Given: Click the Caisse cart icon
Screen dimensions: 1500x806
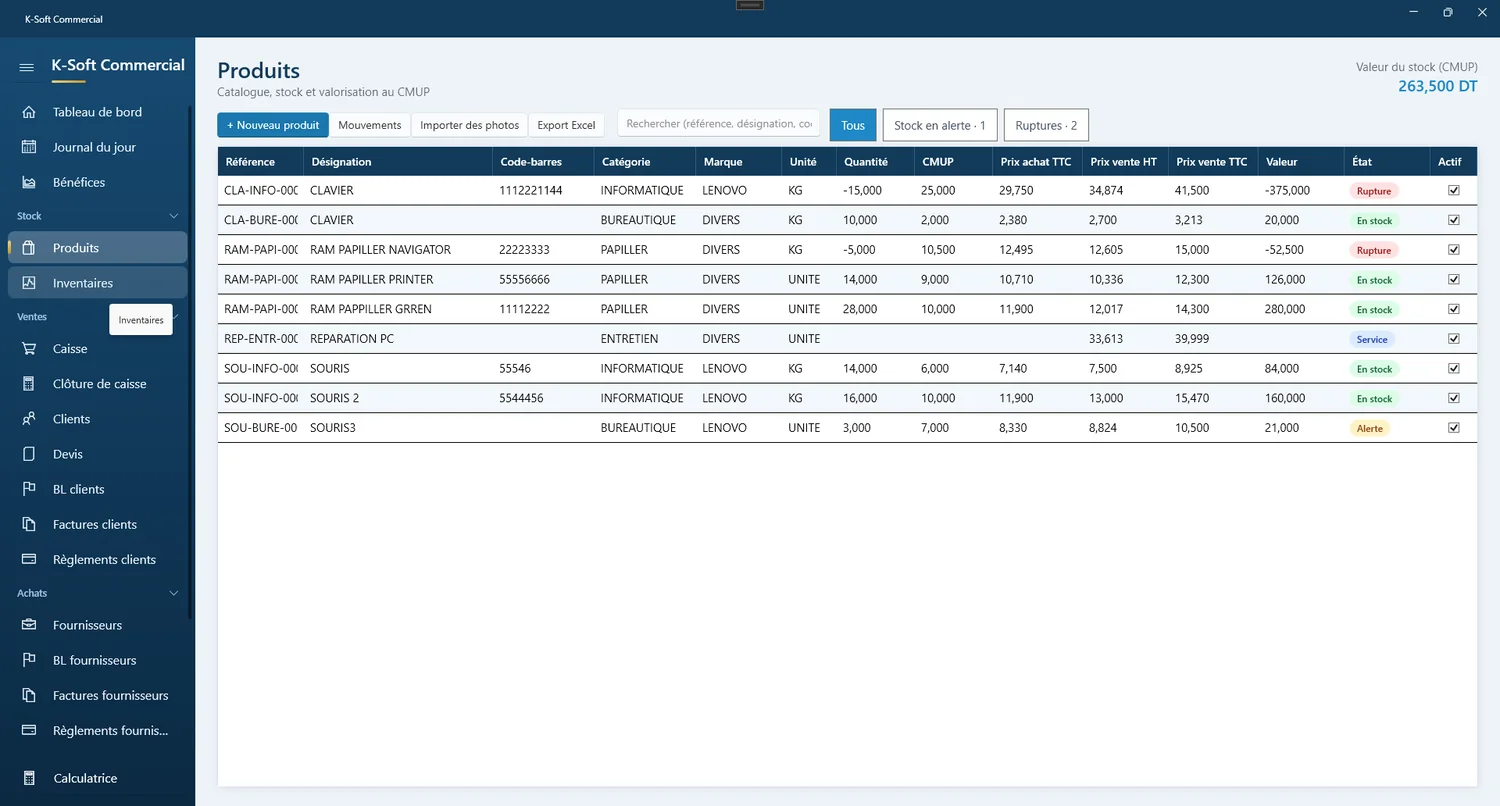Looking at the screenshot, I should (x=29, y=349).
